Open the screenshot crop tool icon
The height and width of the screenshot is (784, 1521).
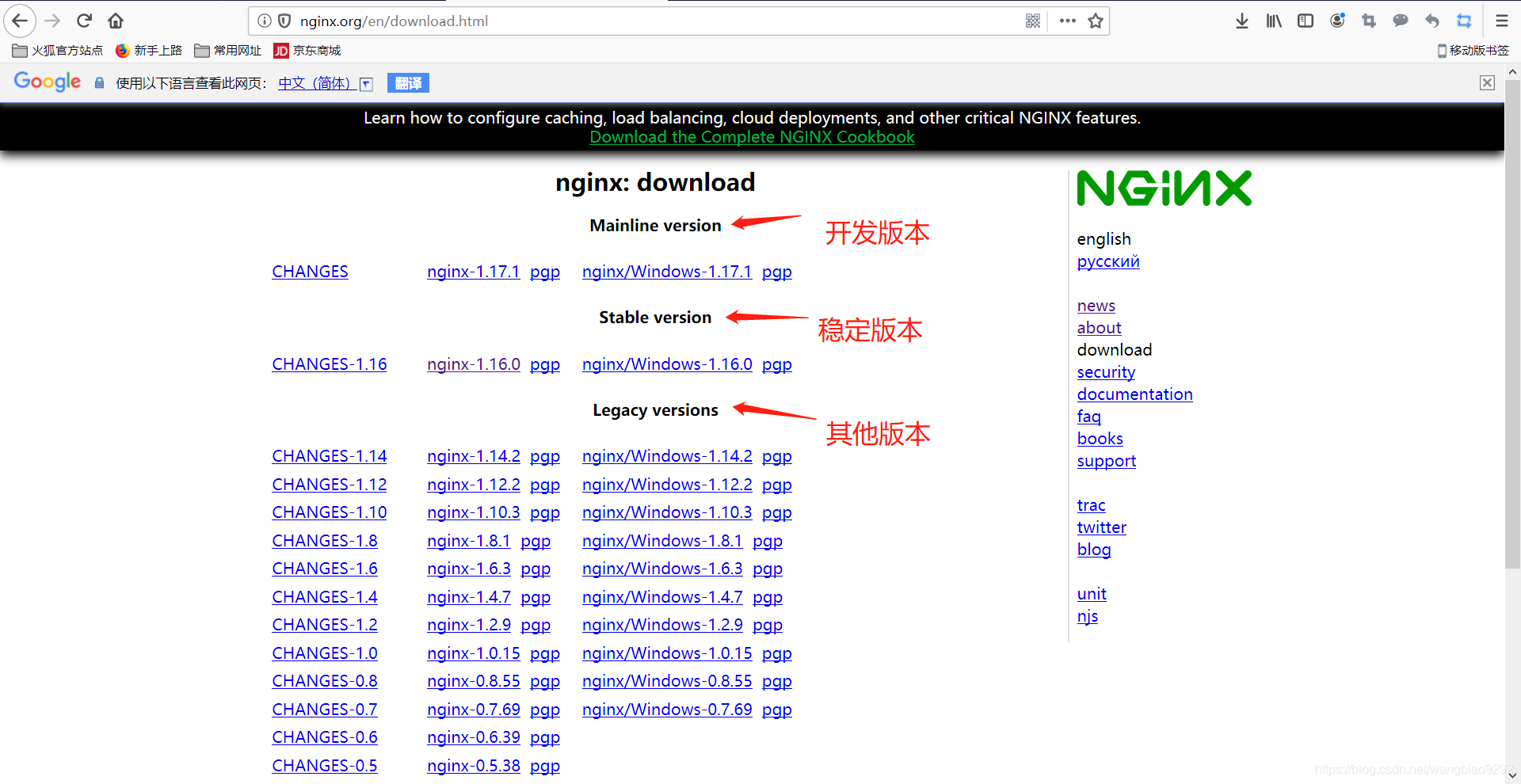(x=1369, y=21)
